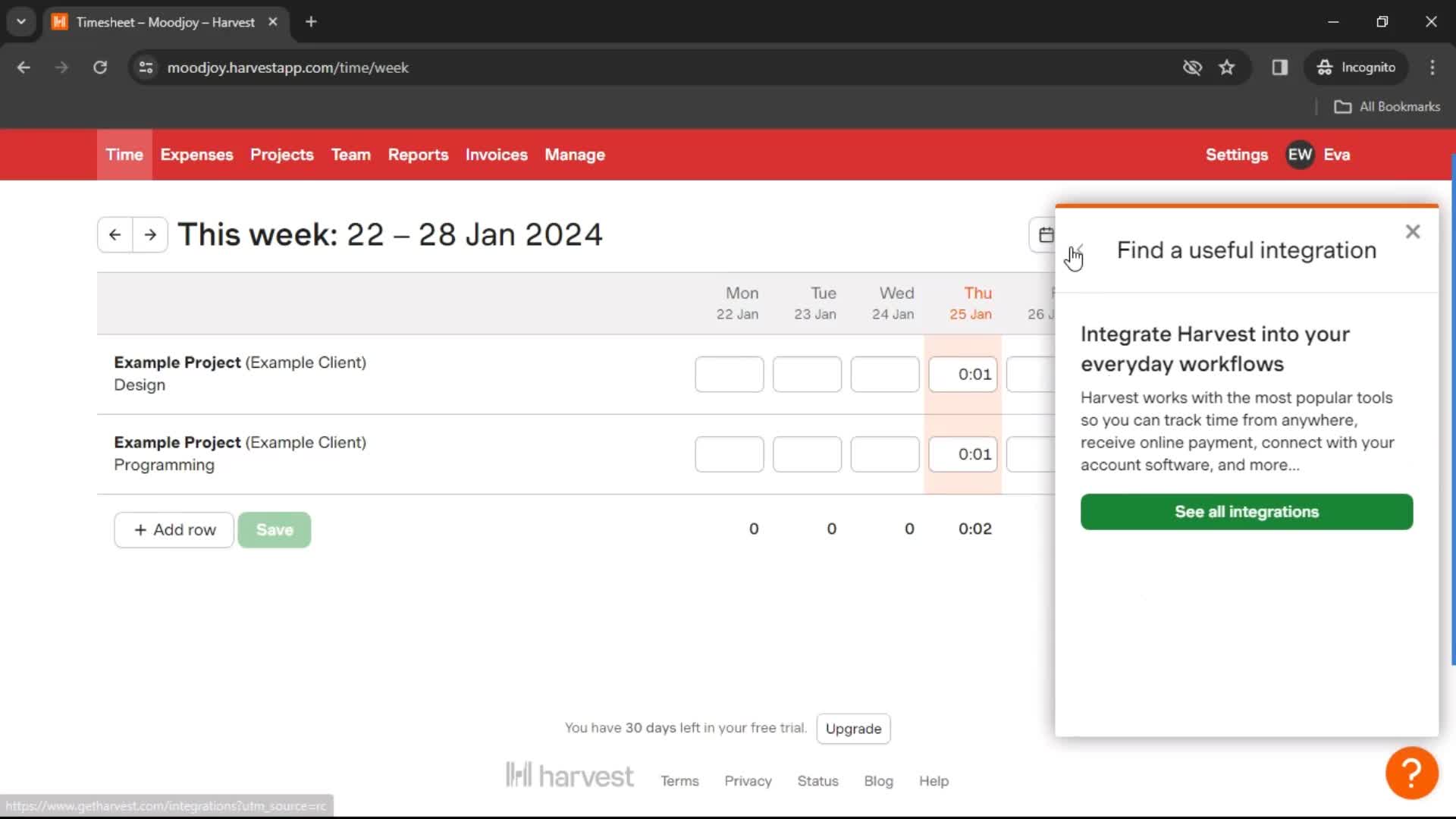Click Programming row Wednesday time field
Screen dimensions: 1456x819
885,454
